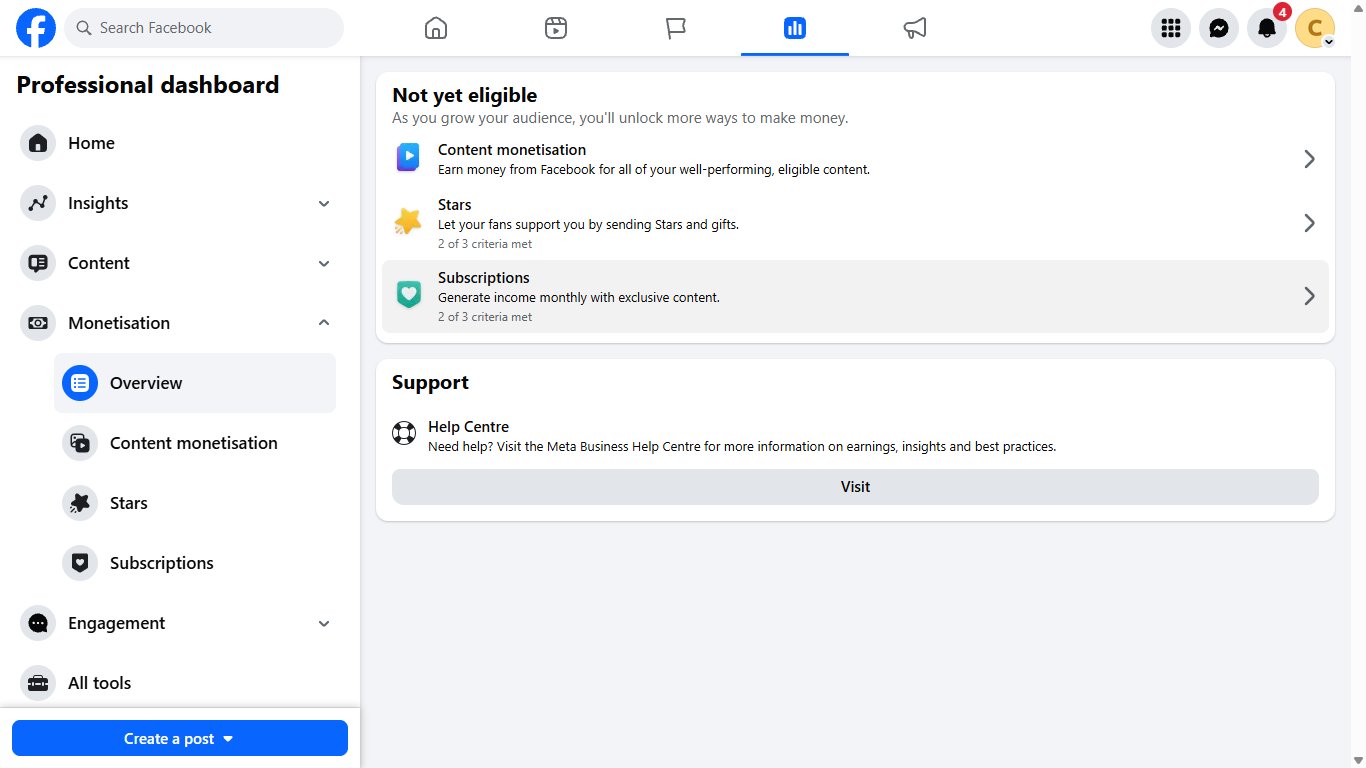Click the All tools briefcase icon
This screenshot has height=768, width=1366.
[x=38, y=683]
